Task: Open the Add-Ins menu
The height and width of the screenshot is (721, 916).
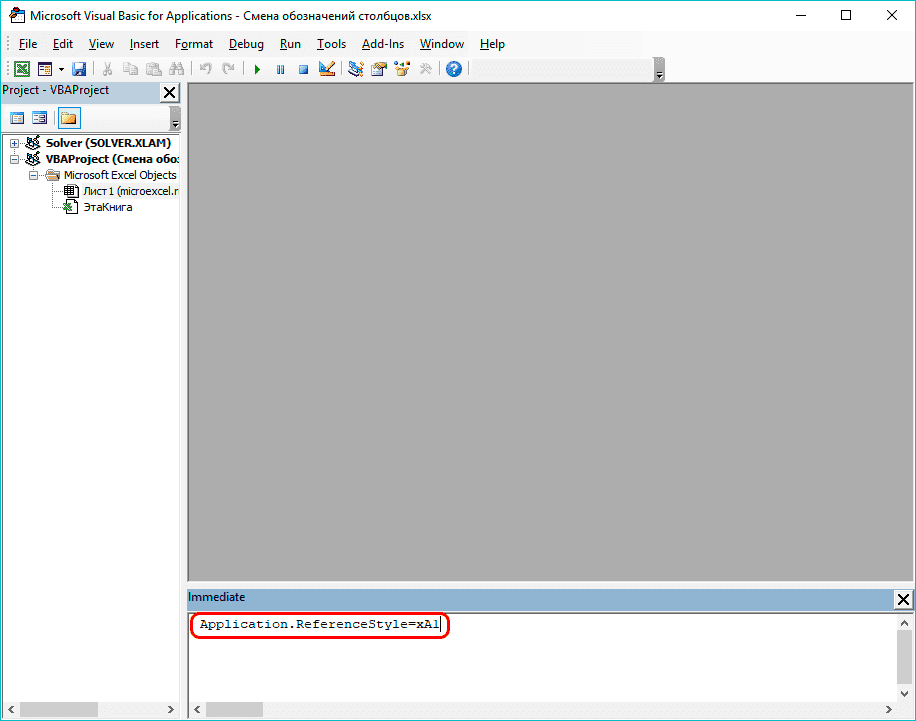Action: pos(383,44)
